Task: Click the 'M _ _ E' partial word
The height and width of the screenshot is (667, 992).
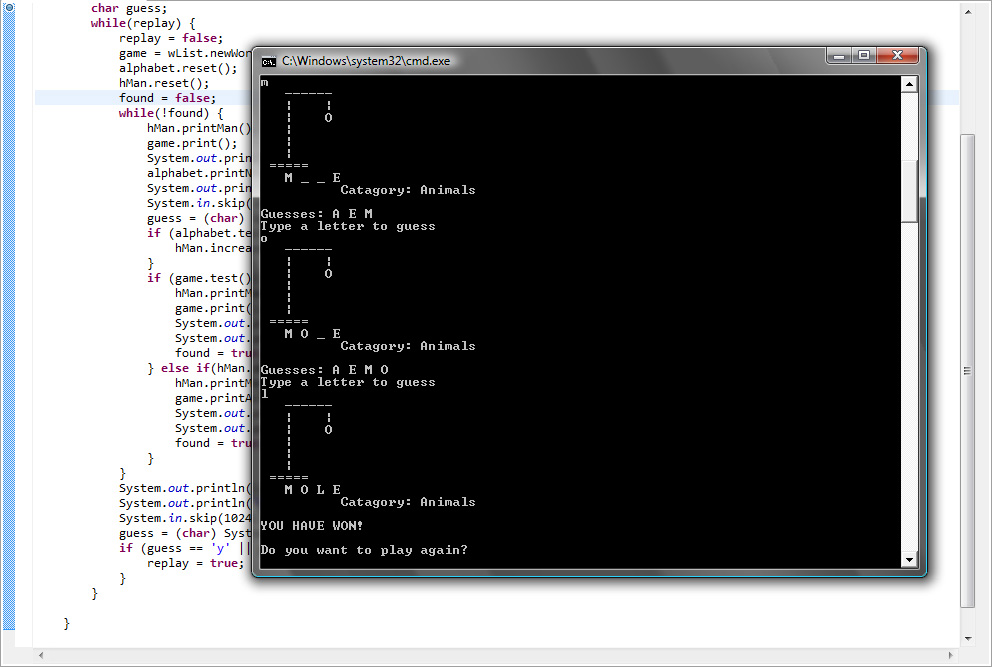Action: point(313,178)
